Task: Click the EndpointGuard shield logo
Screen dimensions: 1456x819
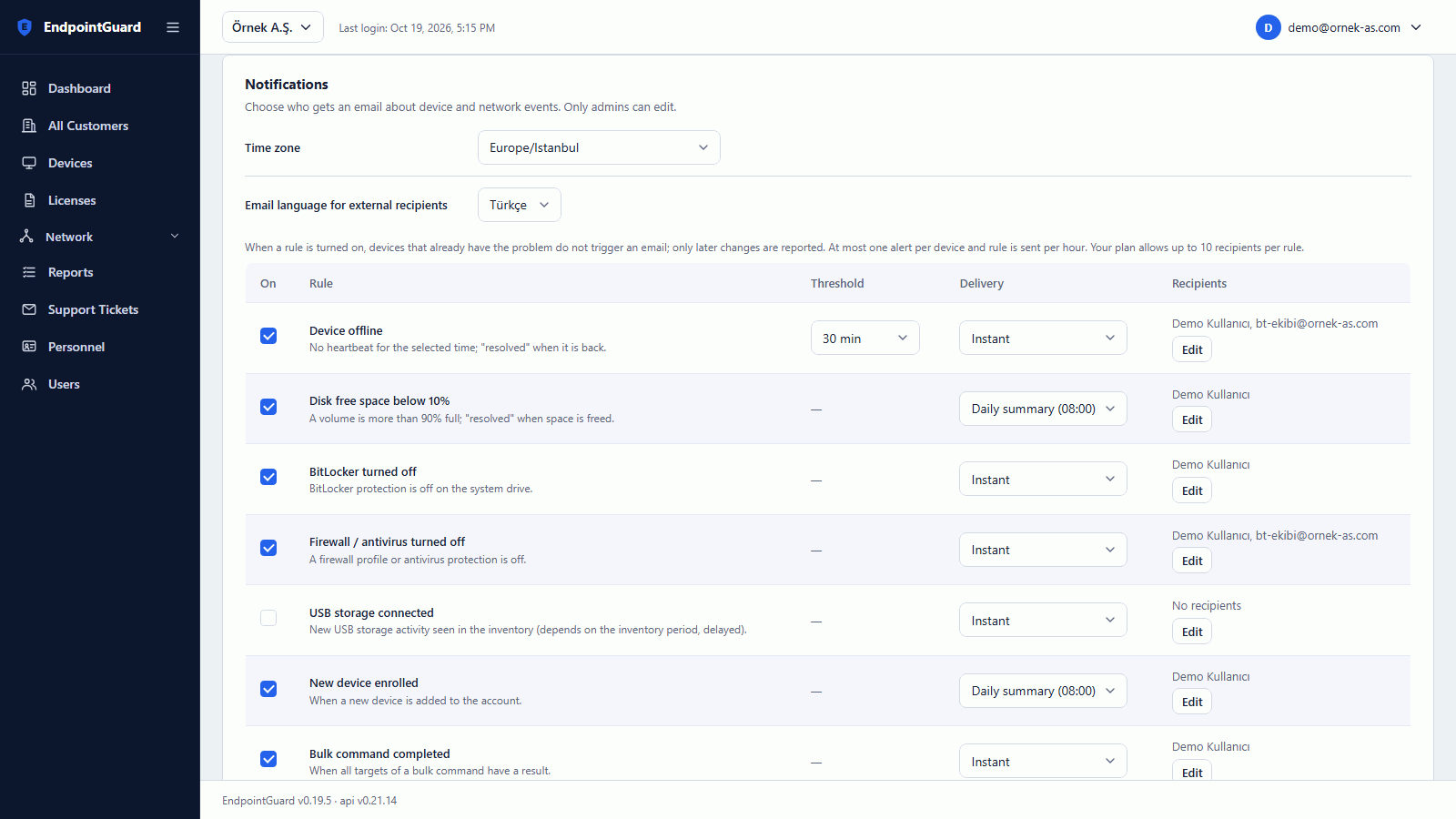Action: click(x=25, y=27)
